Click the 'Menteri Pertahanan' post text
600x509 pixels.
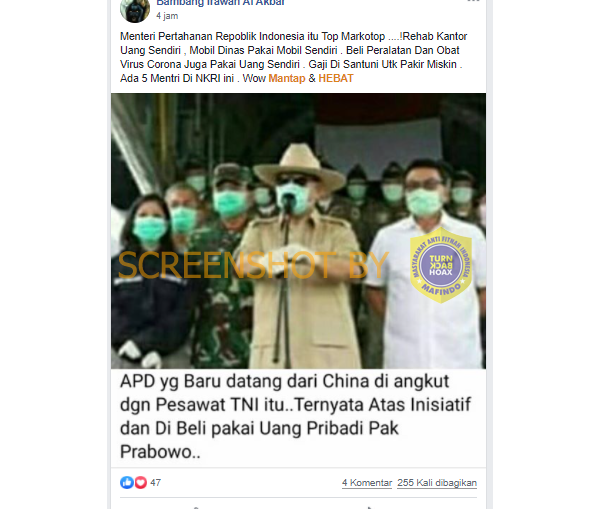[x=293, y=57]
